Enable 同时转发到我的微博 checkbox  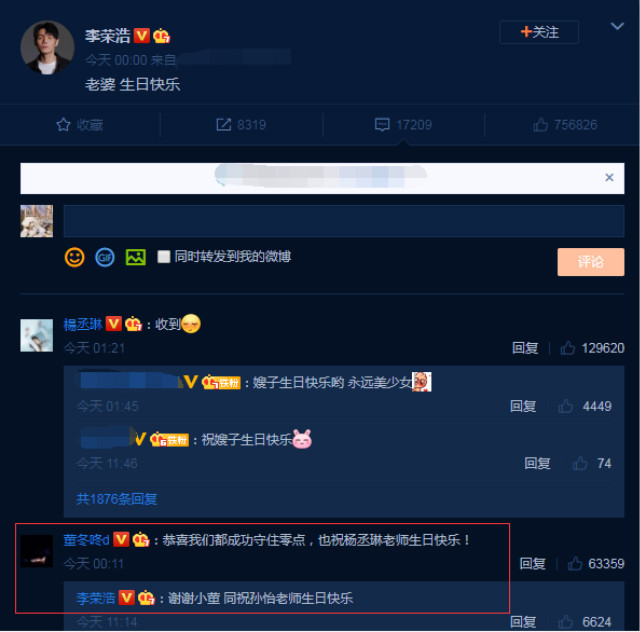coord(164,257)
